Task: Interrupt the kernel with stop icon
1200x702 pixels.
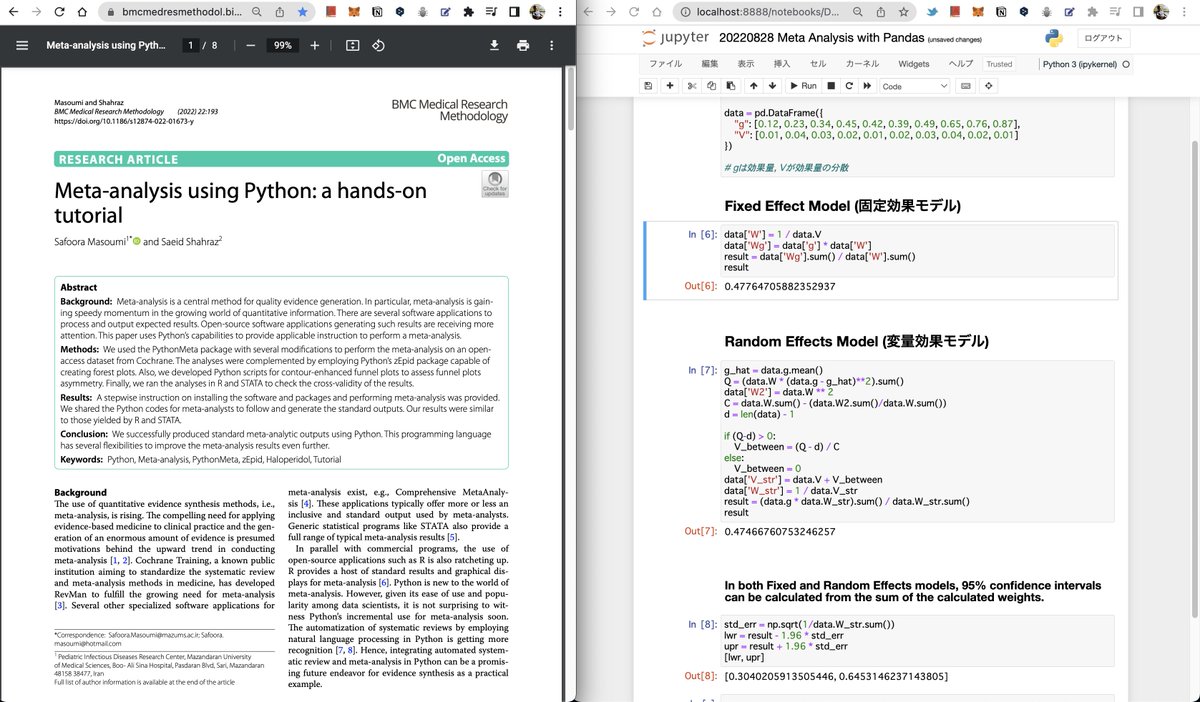Action: [x=830, y=86]
